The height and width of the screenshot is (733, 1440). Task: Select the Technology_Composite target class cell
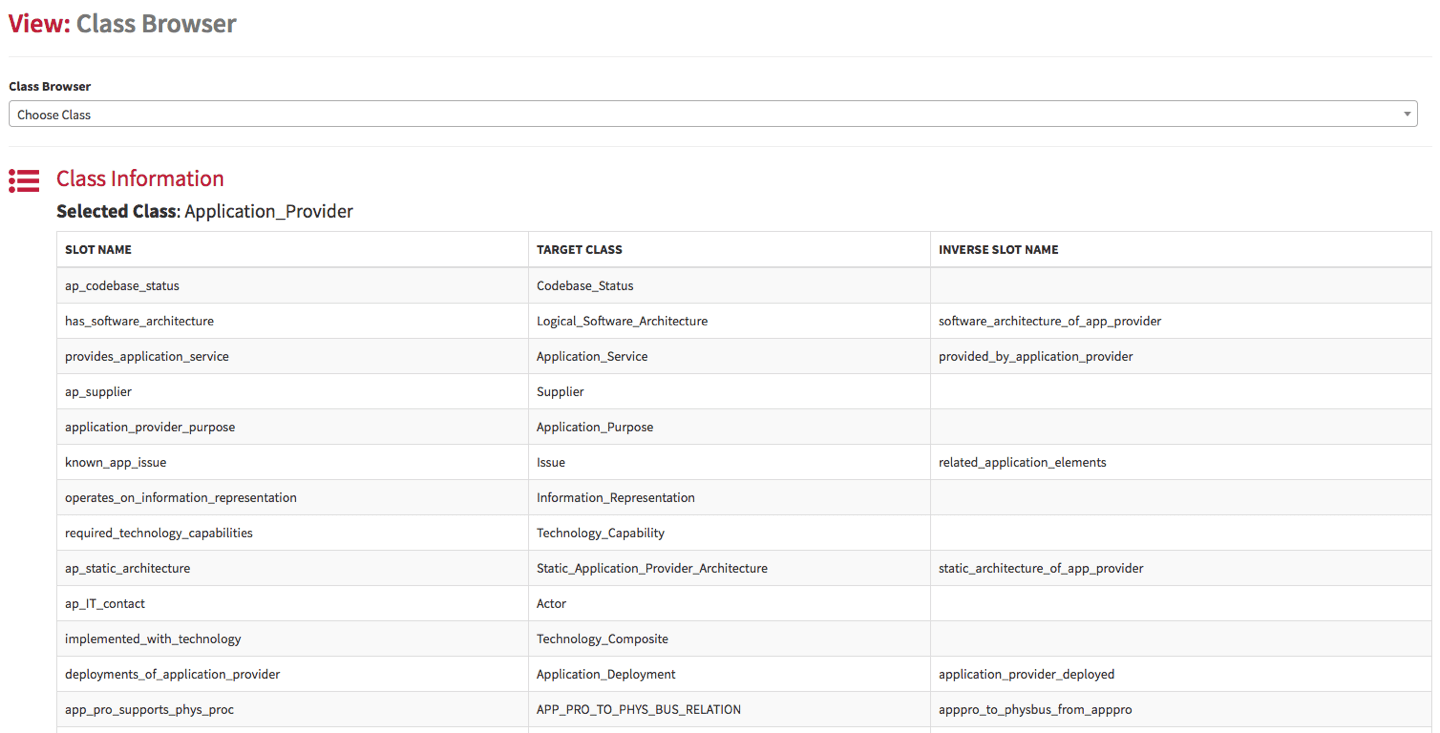pyautogui.click(x=729, y=639)
